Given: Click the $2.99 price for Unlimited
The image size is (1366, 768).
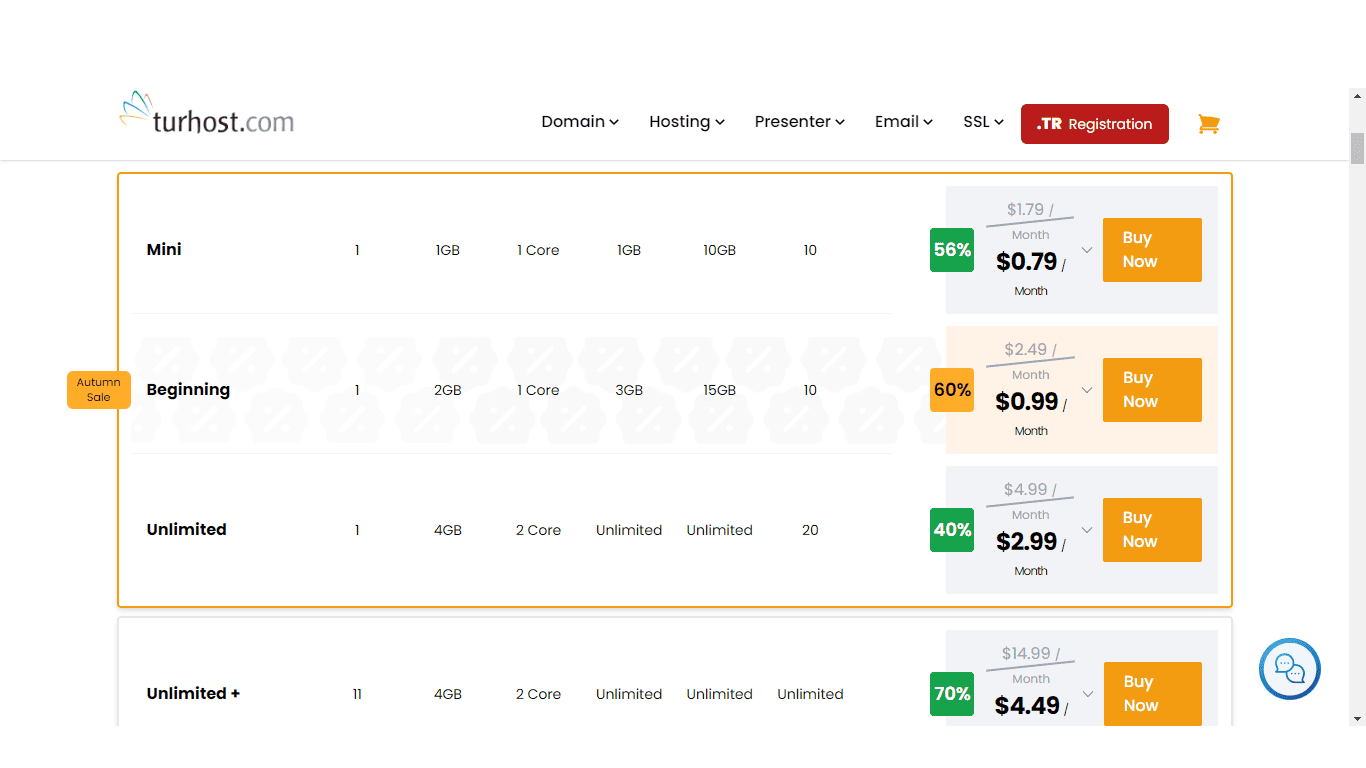Looking at the screenshot, I should click(x=1026, y=542).
